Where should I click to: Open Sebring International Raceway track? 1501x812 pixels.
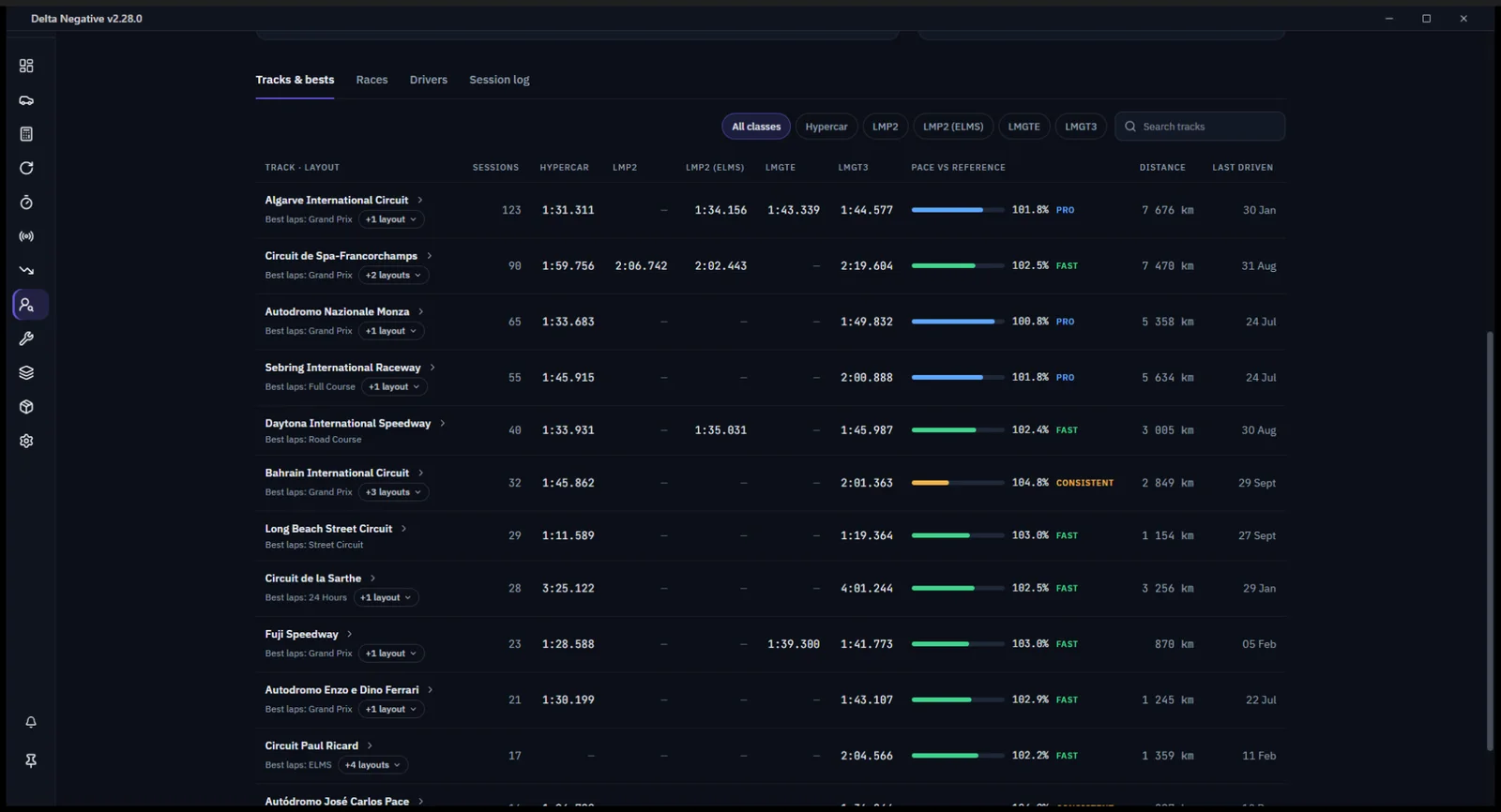click(342, 368)
